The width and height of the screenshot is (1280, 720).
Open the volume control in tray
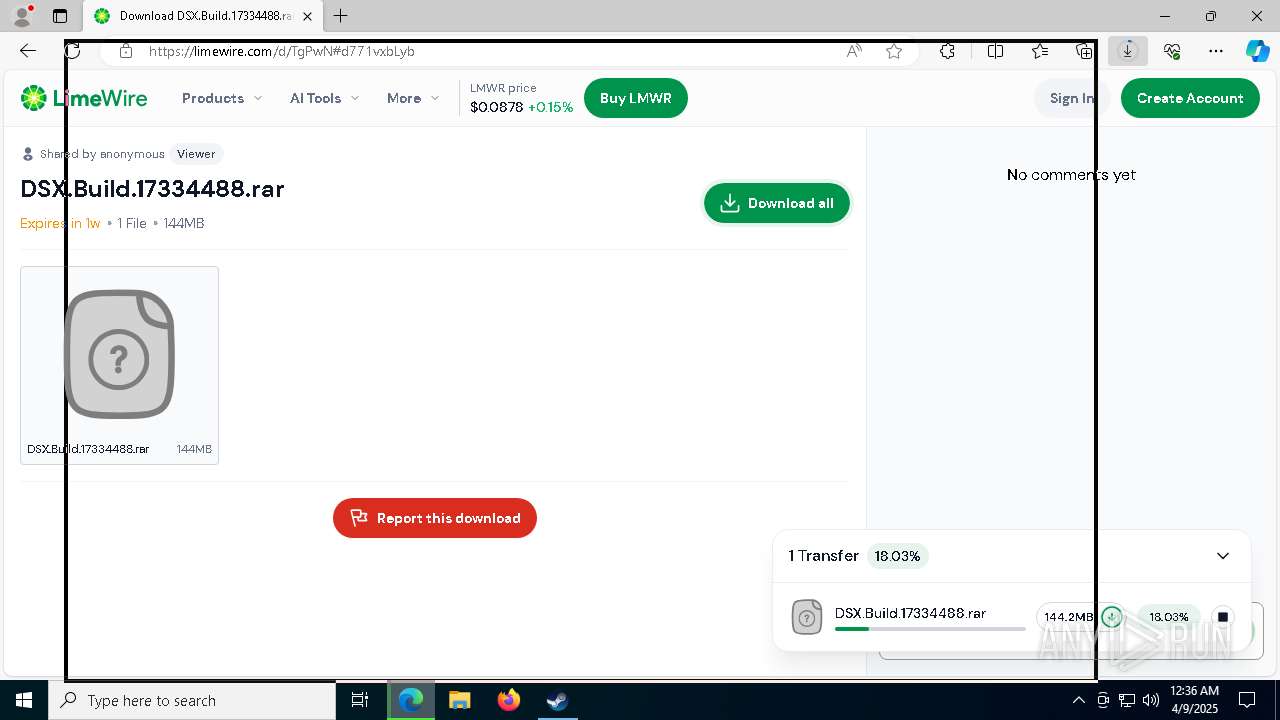coord(1150,700)
